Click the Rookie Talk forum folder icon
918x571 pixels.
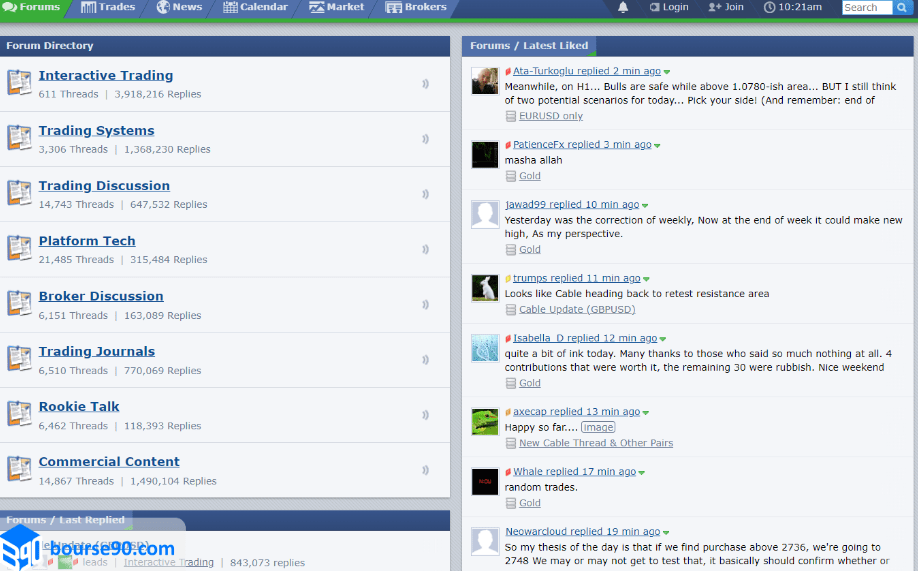click(19, 414)
